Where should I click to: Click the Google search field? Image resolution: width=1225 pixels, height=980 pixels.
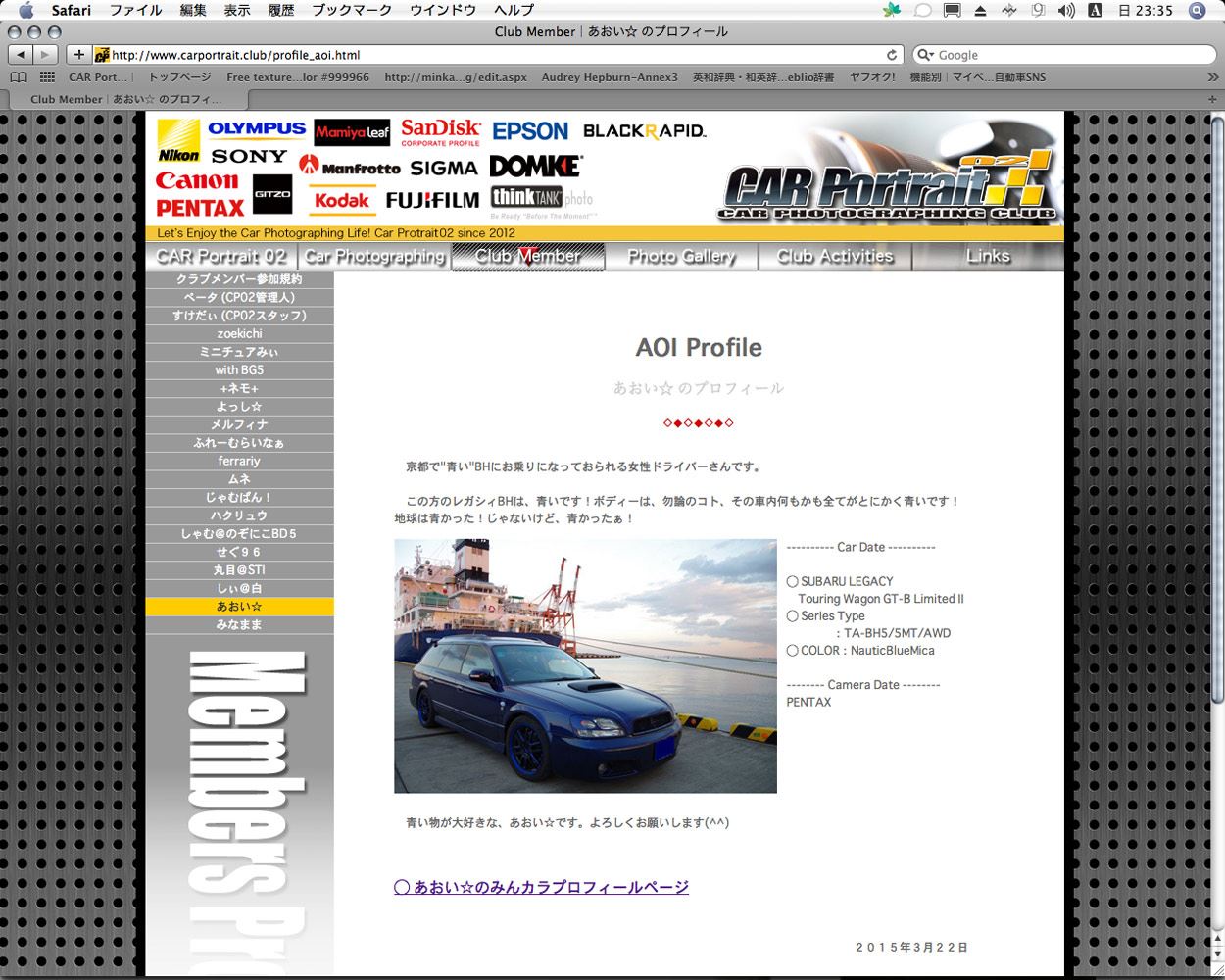point(1064,55)
